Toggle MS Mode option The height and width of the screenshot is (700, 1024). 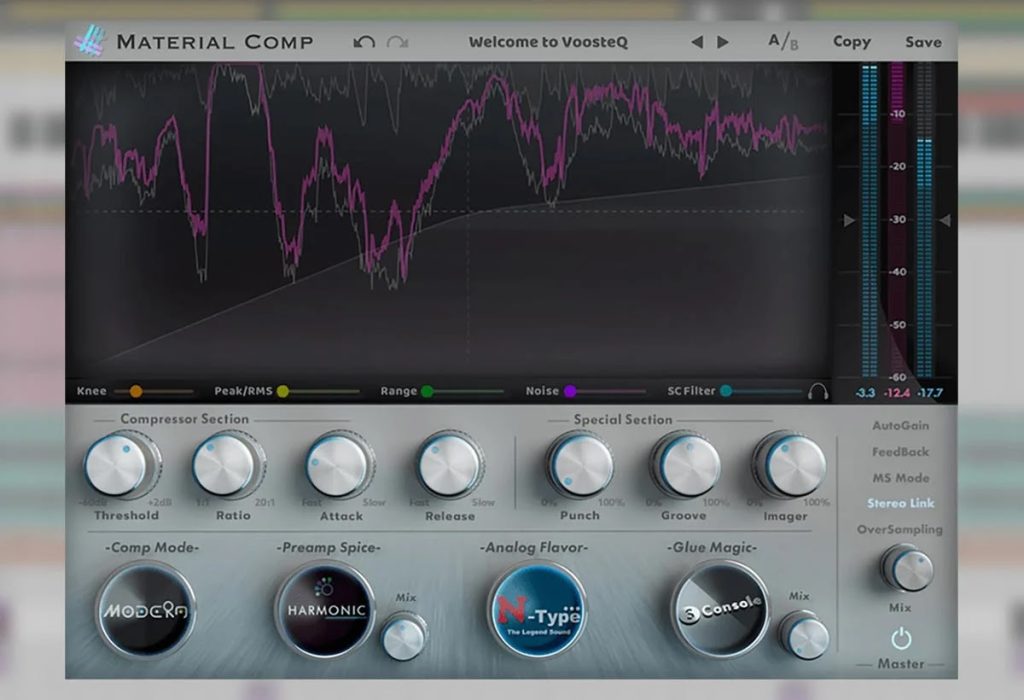[x=901, y=478]
